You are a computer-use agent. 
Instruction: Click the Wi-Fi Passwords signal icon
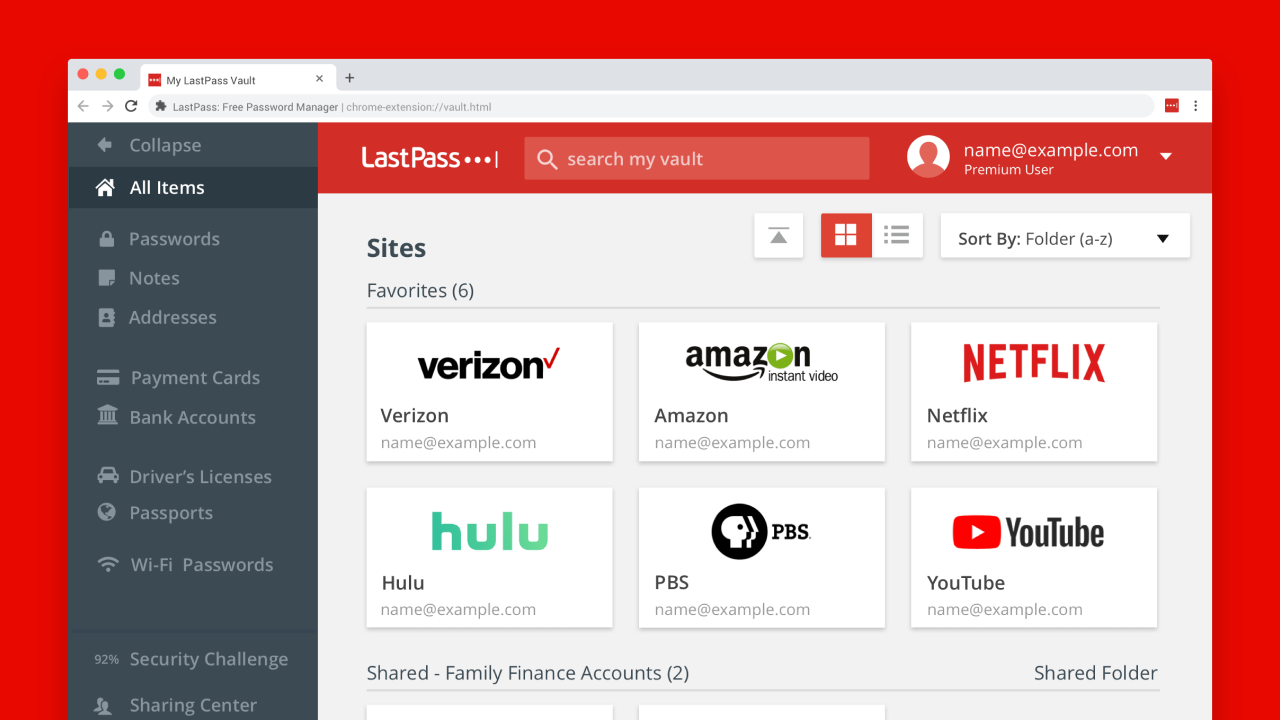point(108,564)
